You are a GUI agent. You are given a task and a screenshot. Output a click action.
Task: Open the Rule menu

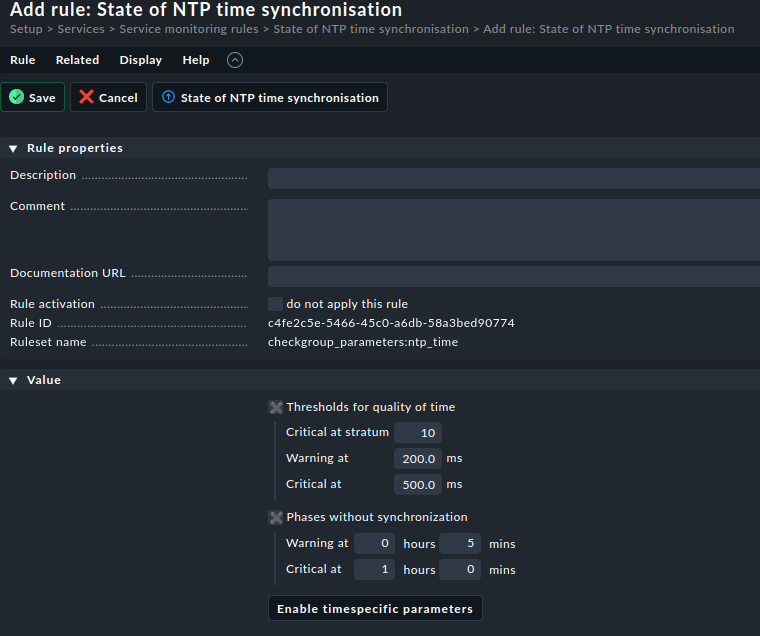[22, 60]
